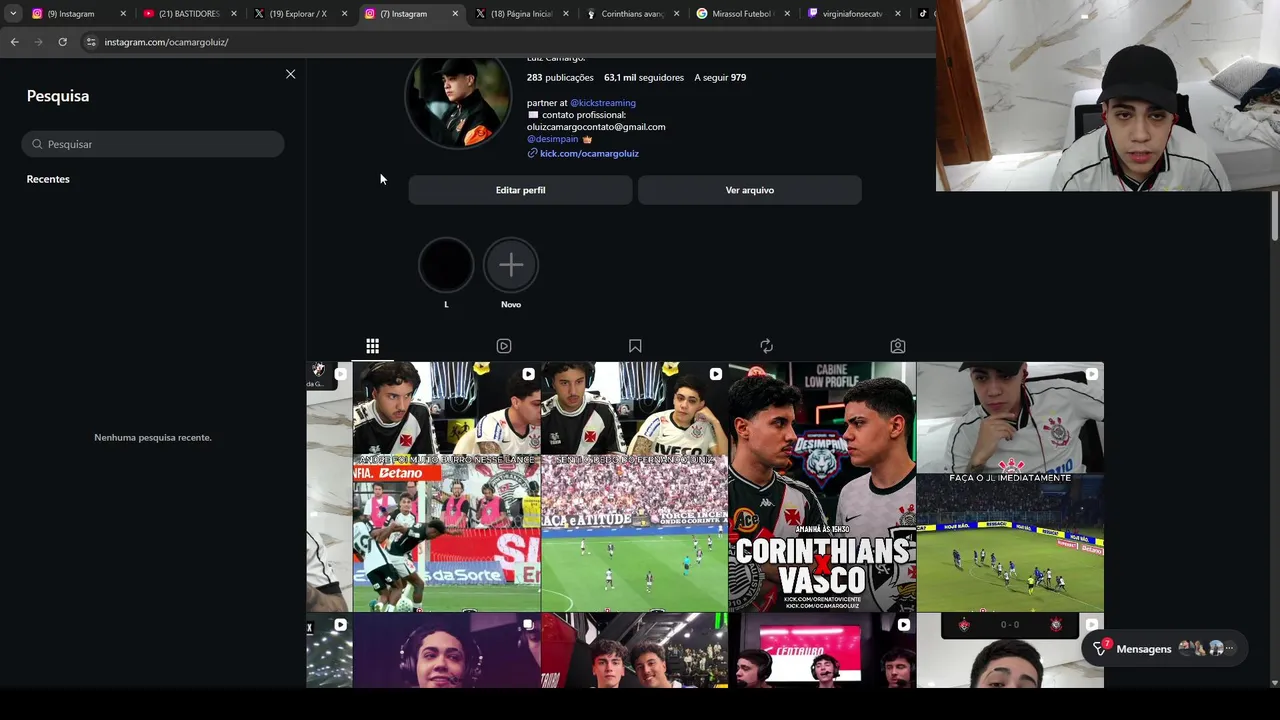Switch to the tagged photos tab
This screenshot has height=720, width=1280.
(x=898, y=346)
